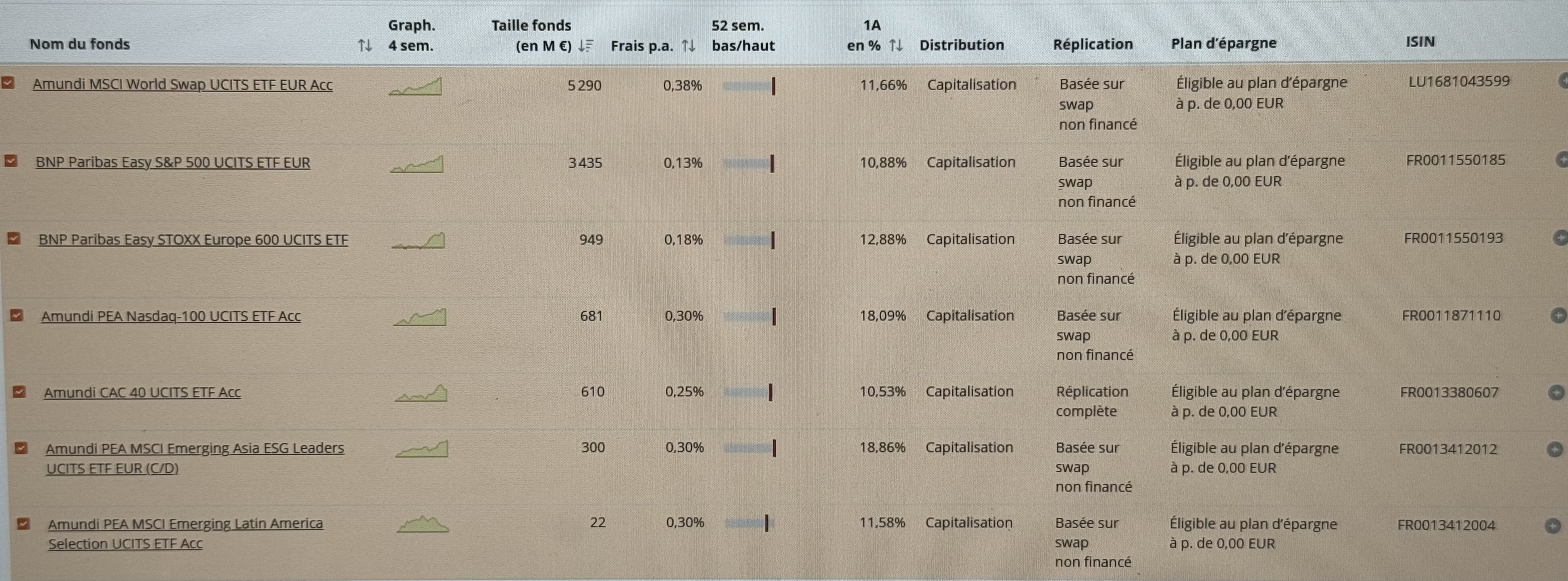Click plus icon for Emerging Latin America row
The height and width of the screenshot is (581, 1568).
(1552, 526)
